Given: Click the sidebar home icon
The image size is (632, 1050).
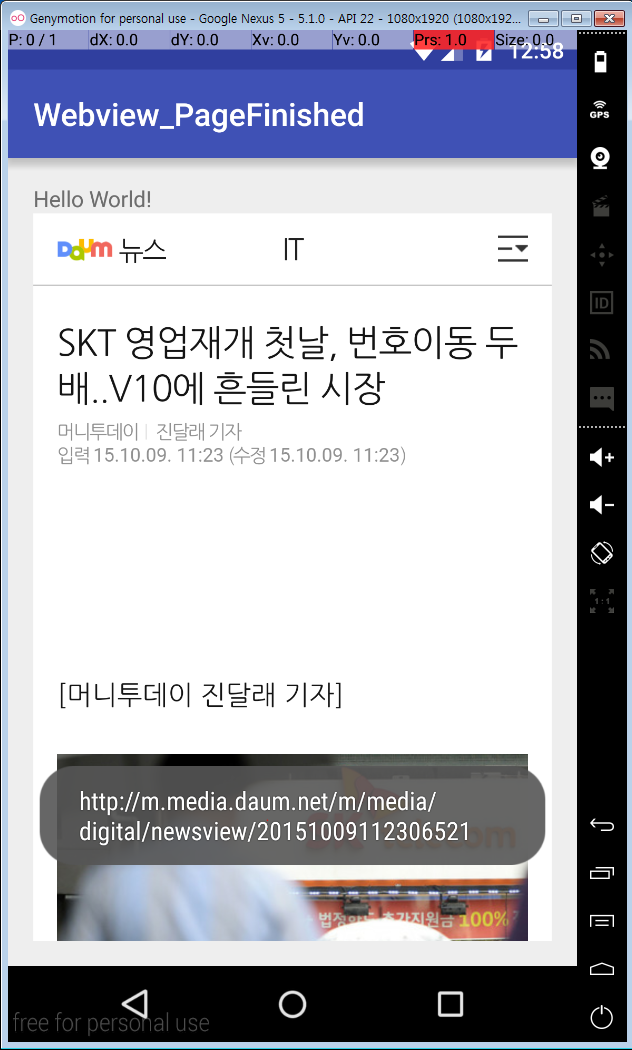Looking at the screenshot, I should click(601, 969).
